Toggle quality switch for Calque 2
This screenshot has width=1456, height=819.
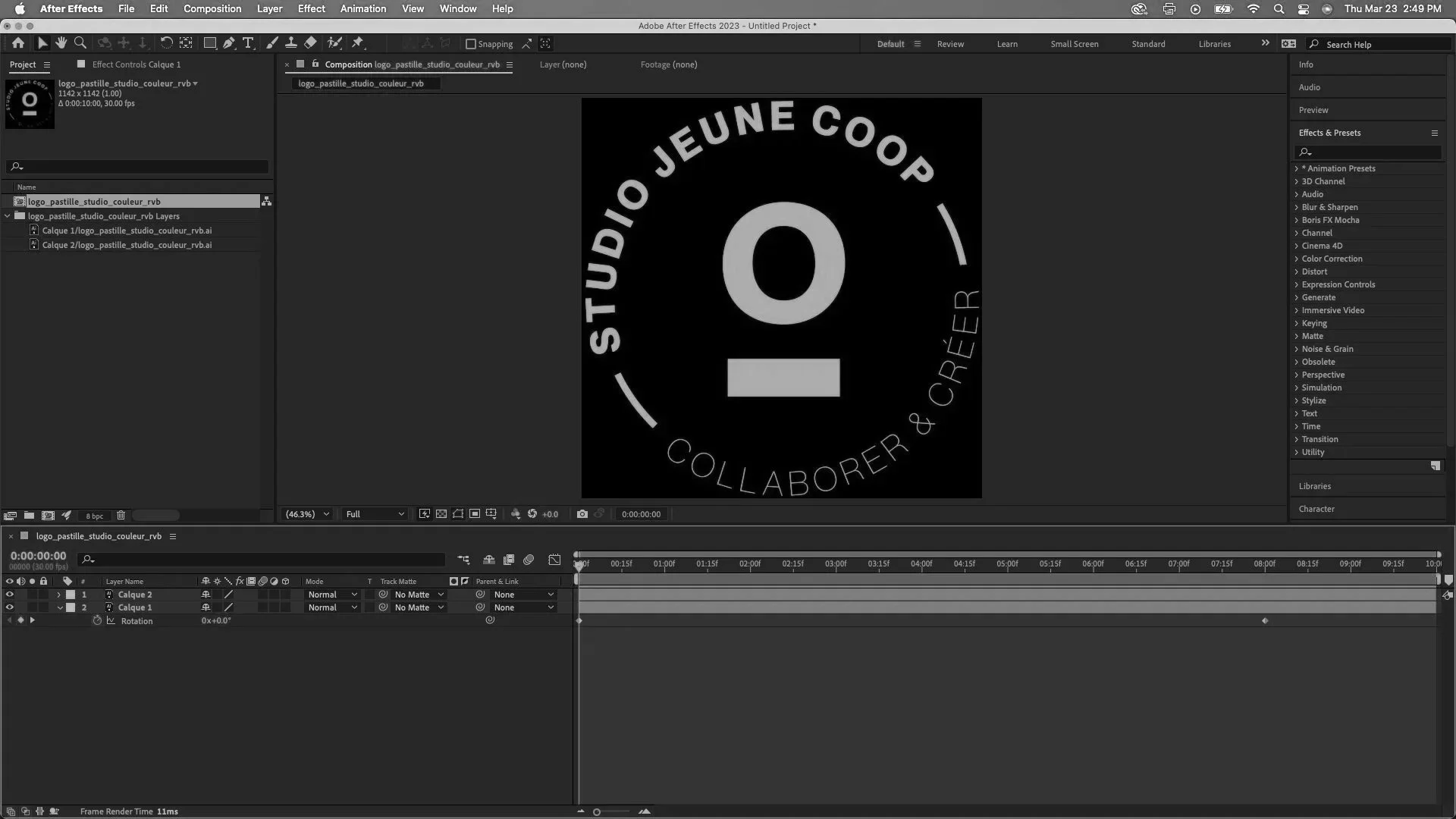coord(228,595)
